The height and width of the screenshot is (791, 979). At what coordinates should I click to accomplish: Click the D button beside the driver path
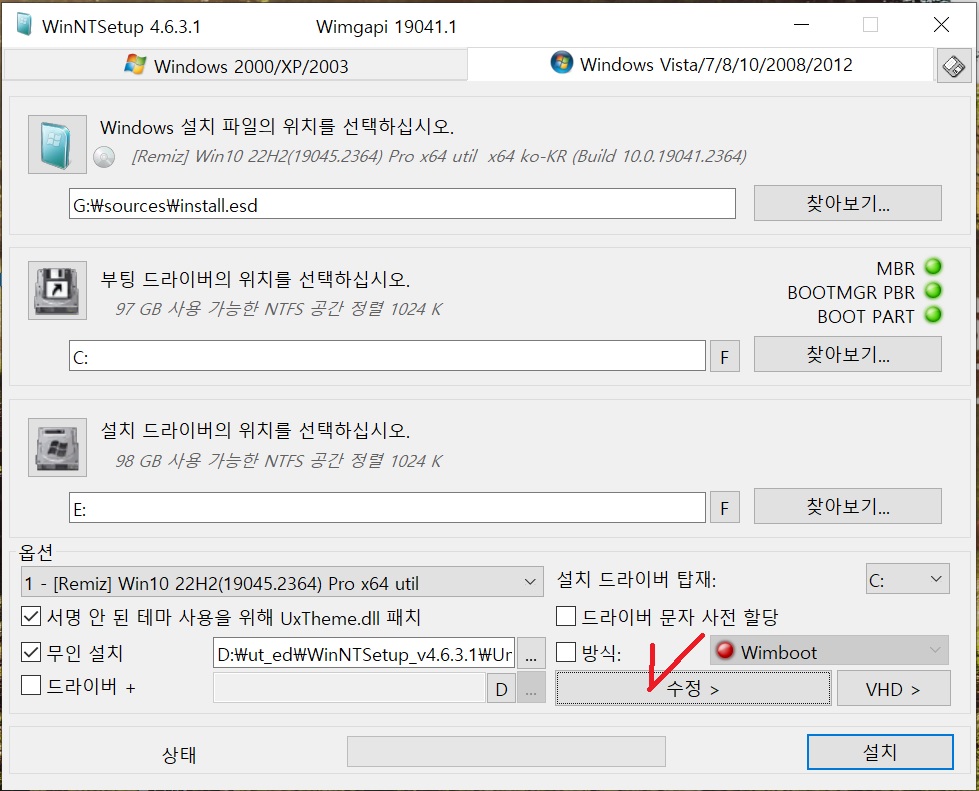click(501, 689)
